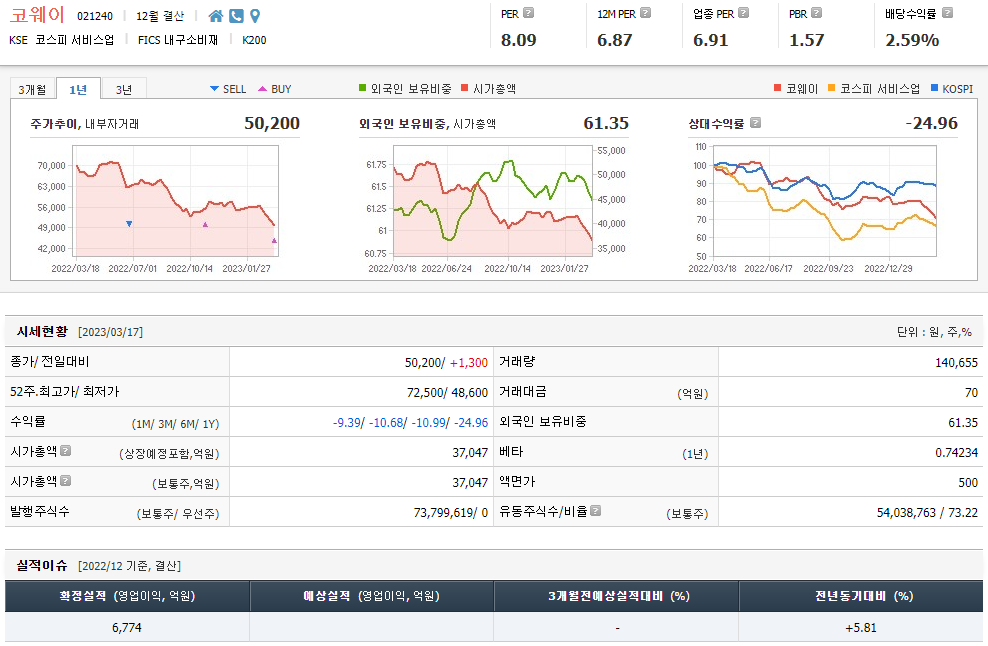The image size is (988, 646).
Task: Click the 3개월전예상실적대비 column header
Action: [616, 596]
